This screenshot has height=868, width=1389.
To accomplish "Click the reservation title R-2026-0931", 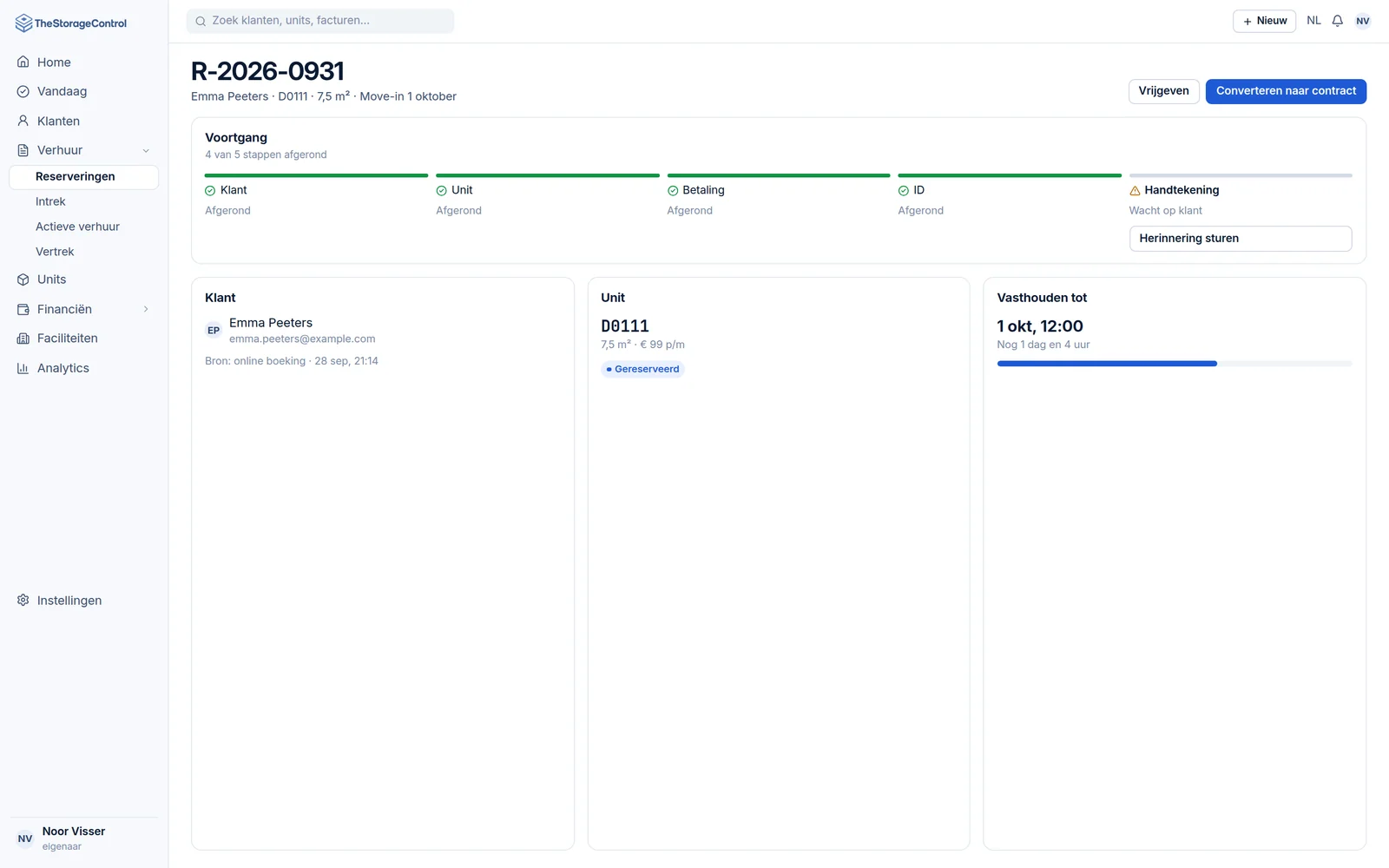I will (267, 71).
